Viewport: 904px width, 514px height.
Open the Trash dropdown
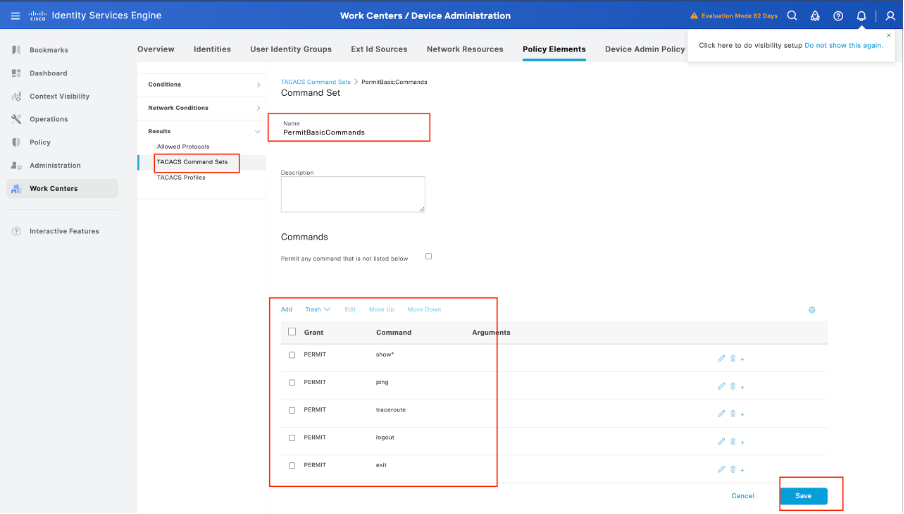(318, 309)
